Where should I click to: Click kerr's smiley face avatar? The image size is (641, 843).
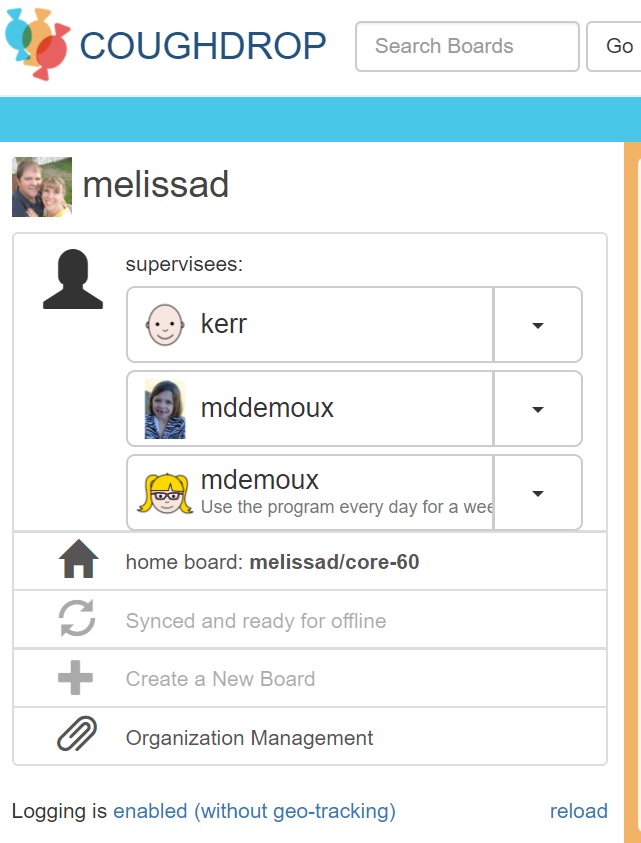coord(165,325)
